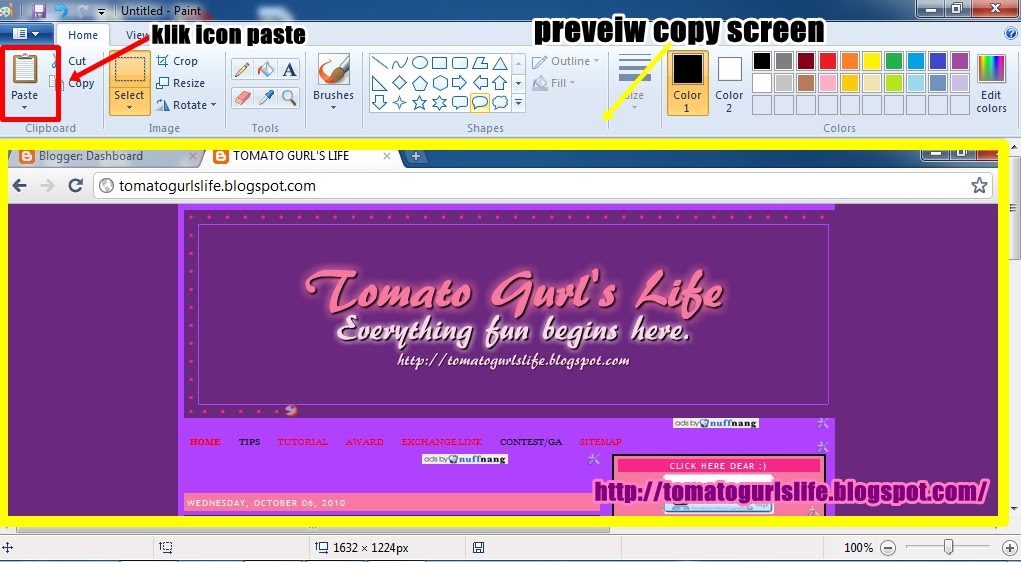Image resolution: width=1021 pixels, height=562 pixels.
Task: Click the Cut command
Action: 69,61
